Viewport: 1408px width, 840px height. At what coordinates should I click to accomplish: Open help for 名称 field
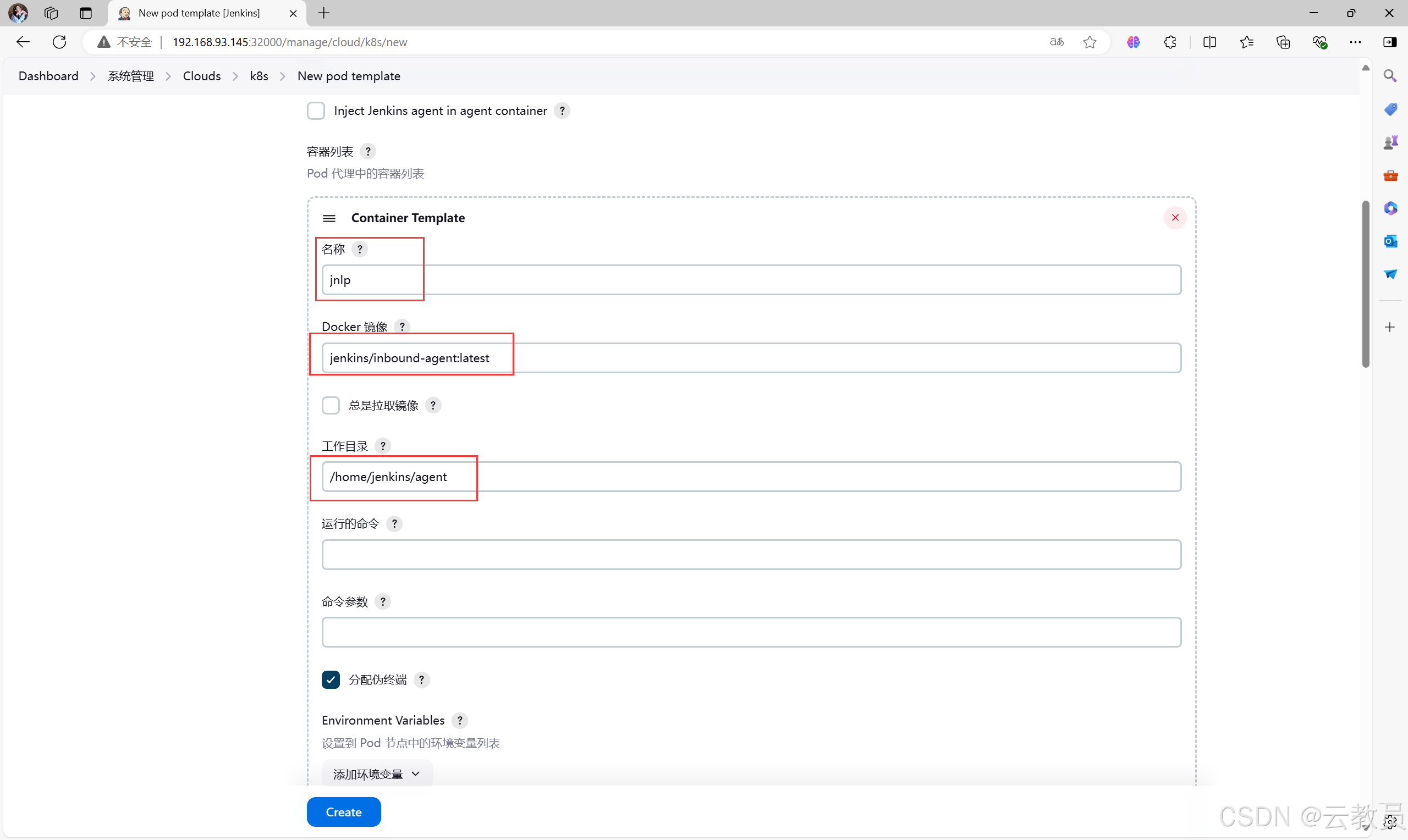pyautogui.click(x=360, y=249)
